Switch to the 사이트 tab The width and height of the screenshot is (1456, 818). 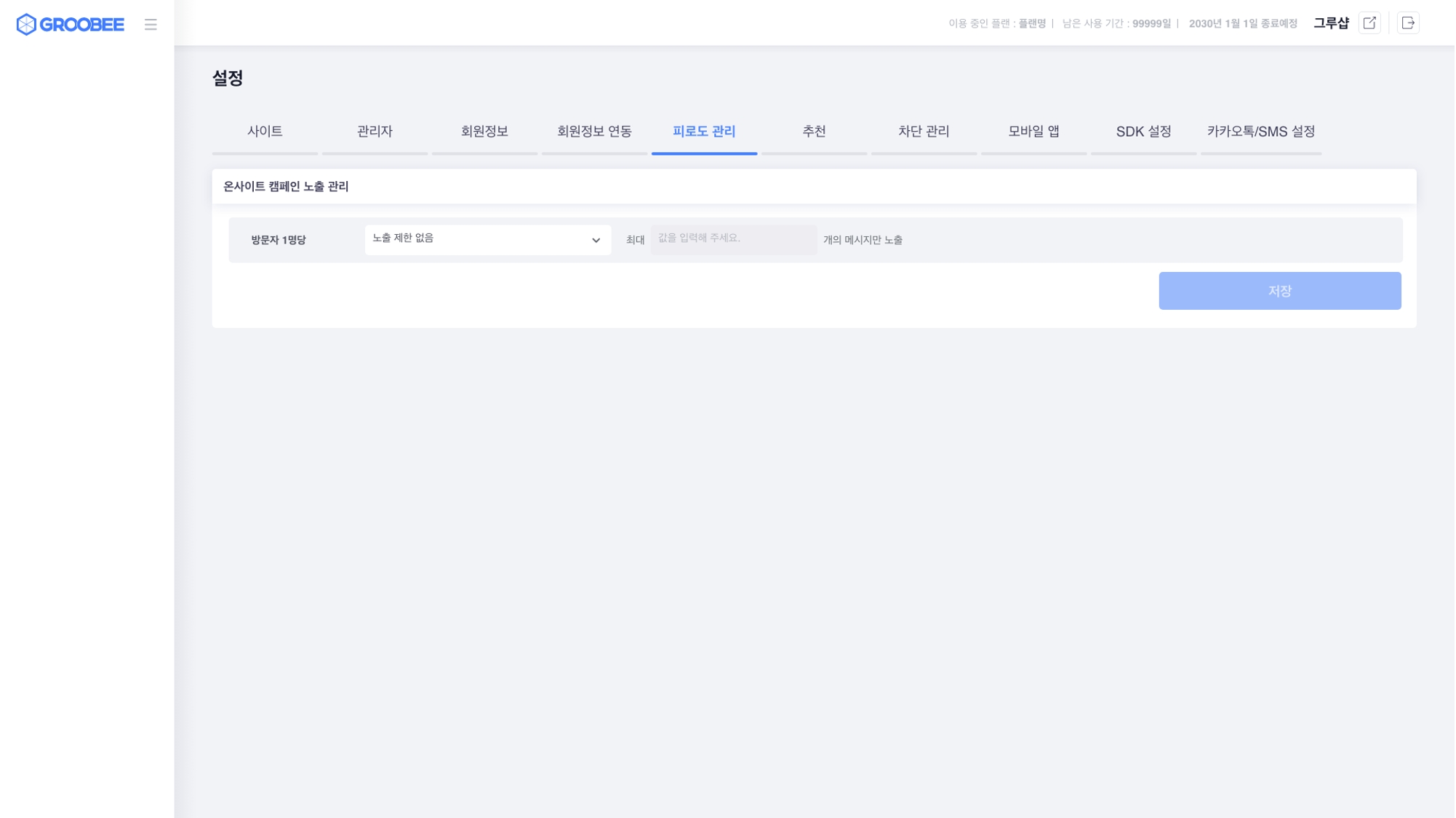click(265, 132)
